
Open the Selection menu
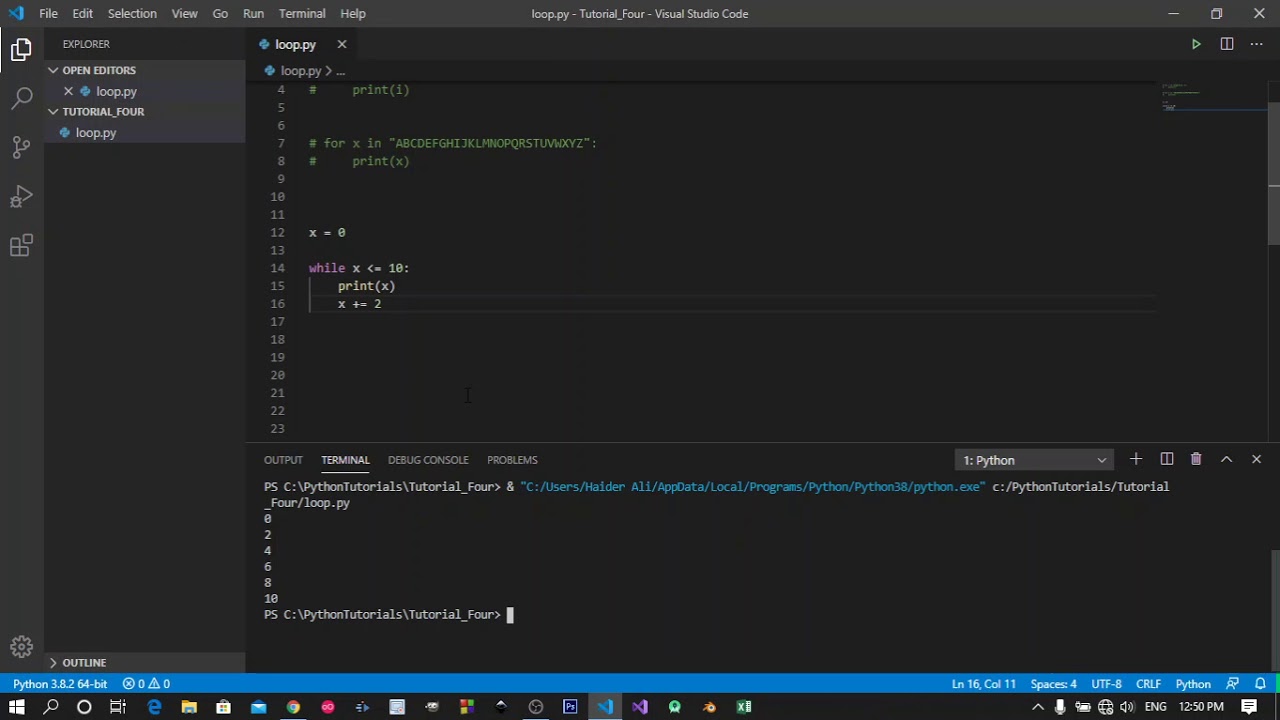132,13
